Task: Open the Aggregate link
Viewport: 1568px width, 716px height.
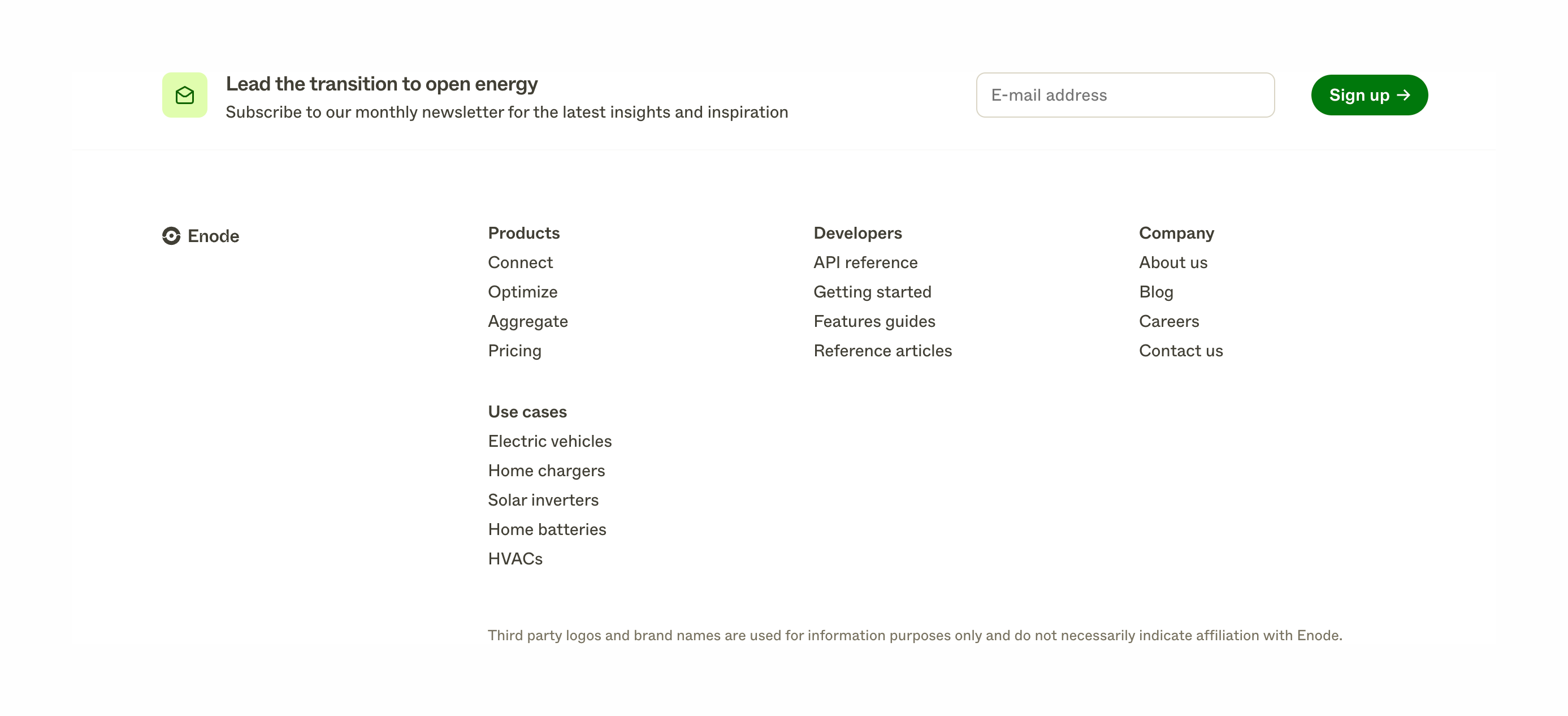Action: (x=527, y=321)
